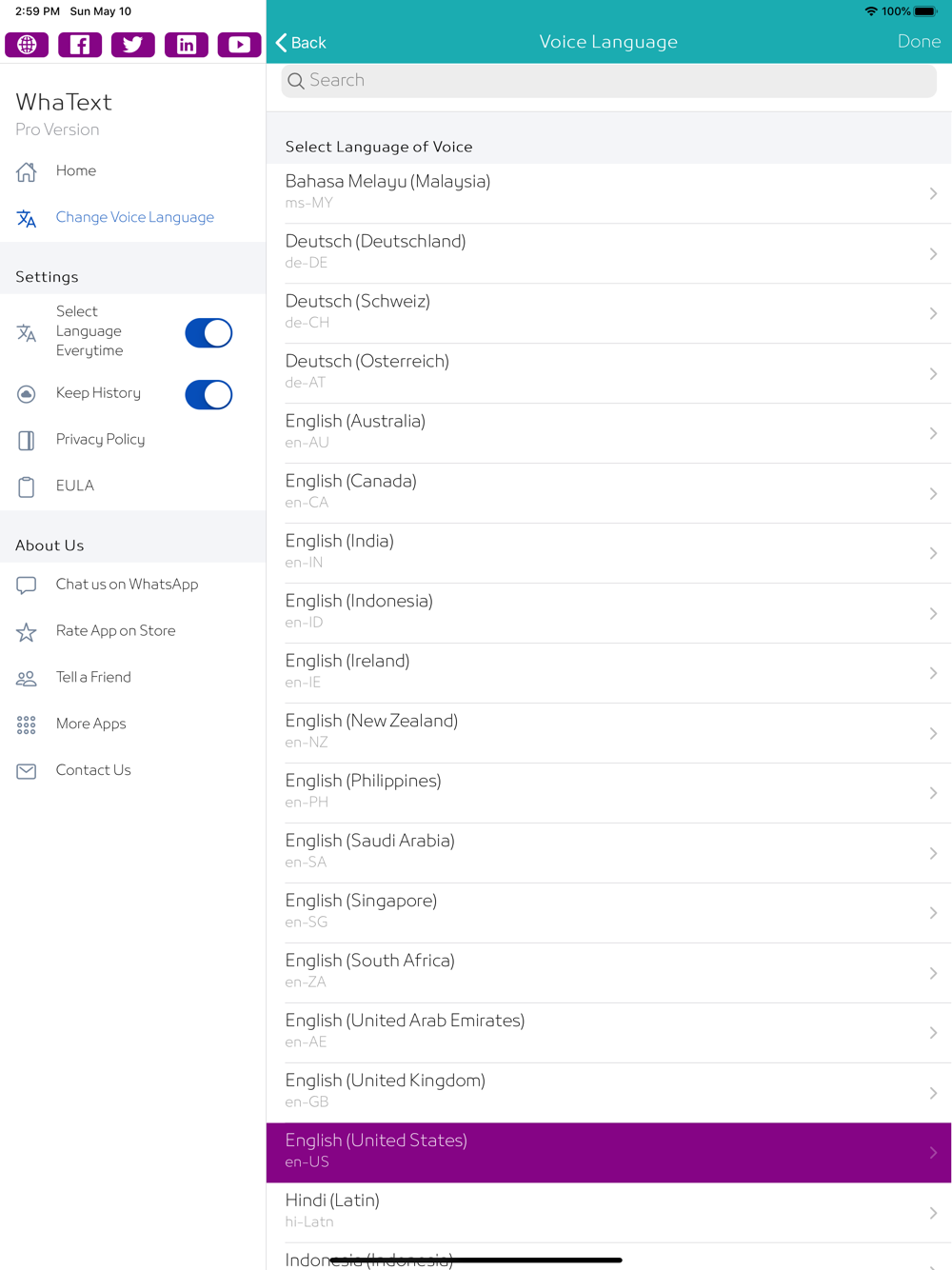Image resolution: width=952 pixels, height=1270 pixels.
Task: Click the envelope icon for Contact Us
Action: [x=27, y=771]
